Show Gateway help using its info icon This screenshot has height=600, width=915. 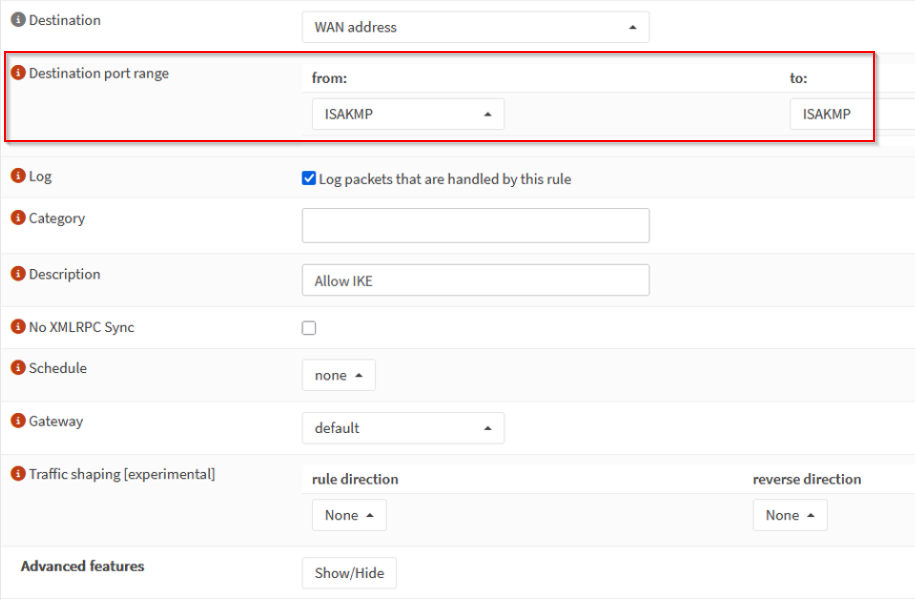tap(18, 421)
